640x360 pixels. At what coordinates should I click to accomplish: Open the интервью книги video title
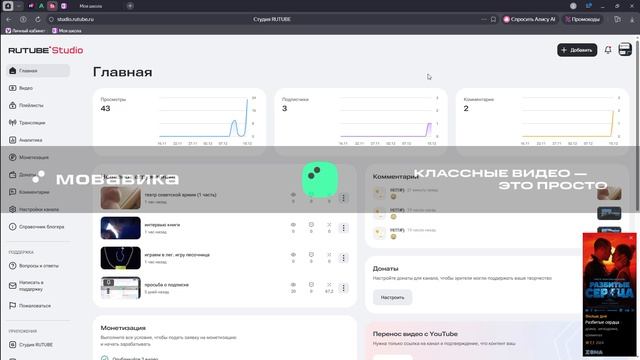tap(162, 224)
